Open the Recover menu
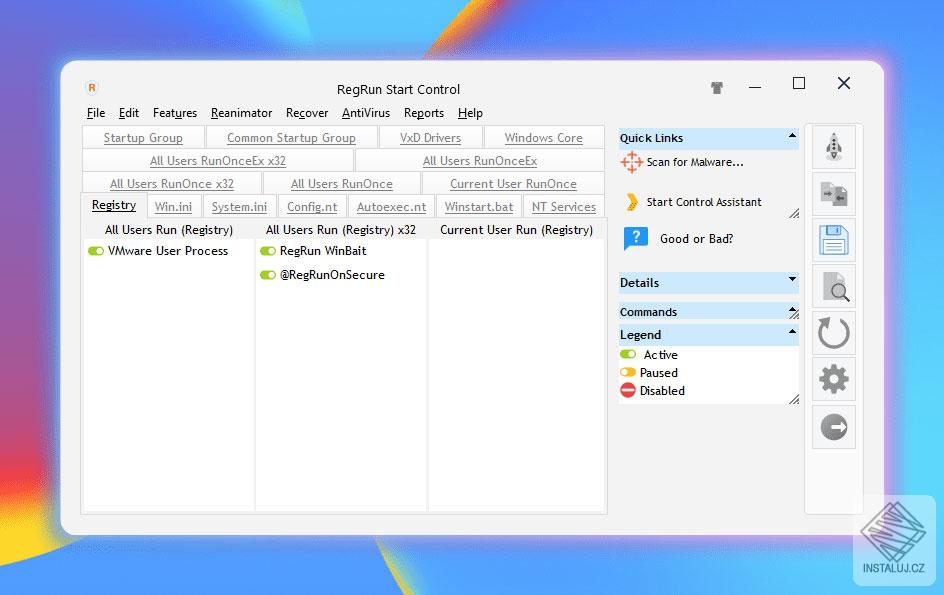Image resolution: width=944 pixels, height=595 pixels. tap(307, 113)
